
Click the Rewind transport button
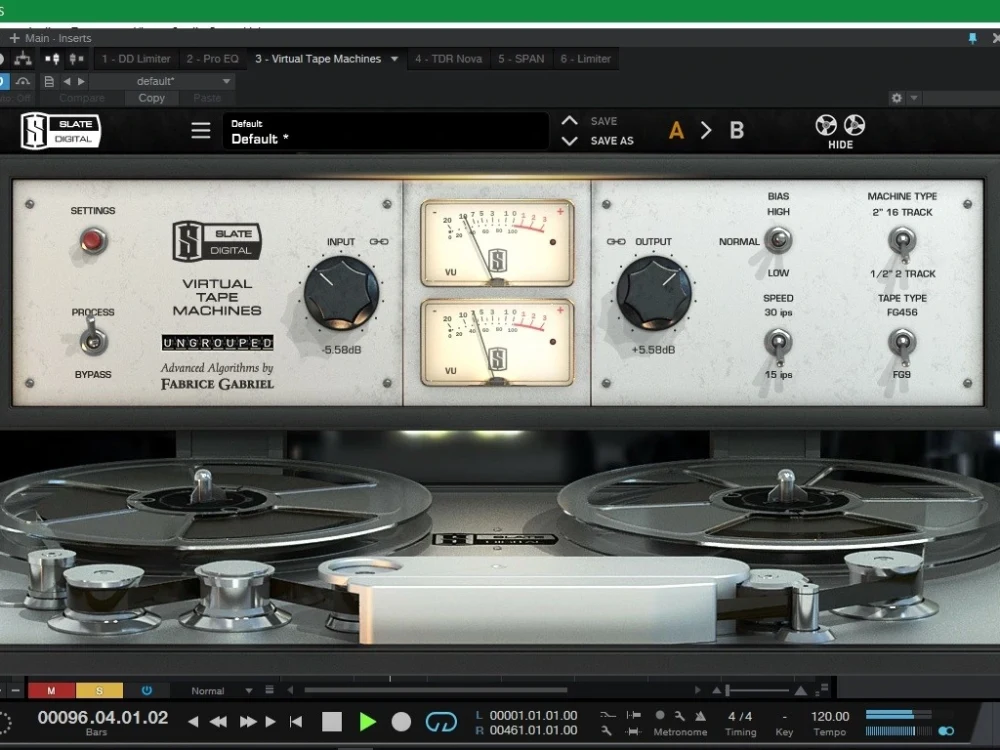point(218,721)
